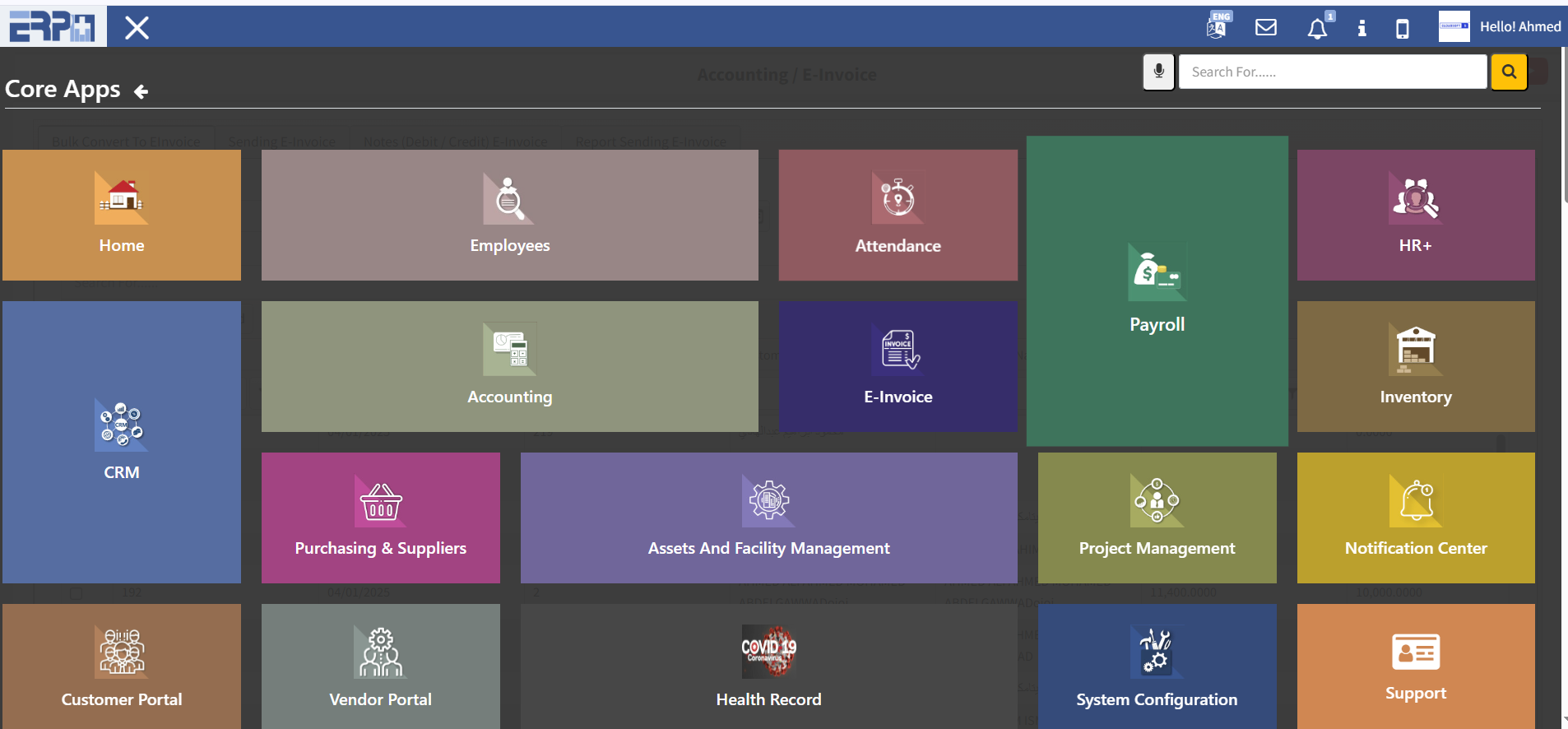Click the mobile phone icon
This screenshot has height=729, width=1568.
pos(1403,29)
